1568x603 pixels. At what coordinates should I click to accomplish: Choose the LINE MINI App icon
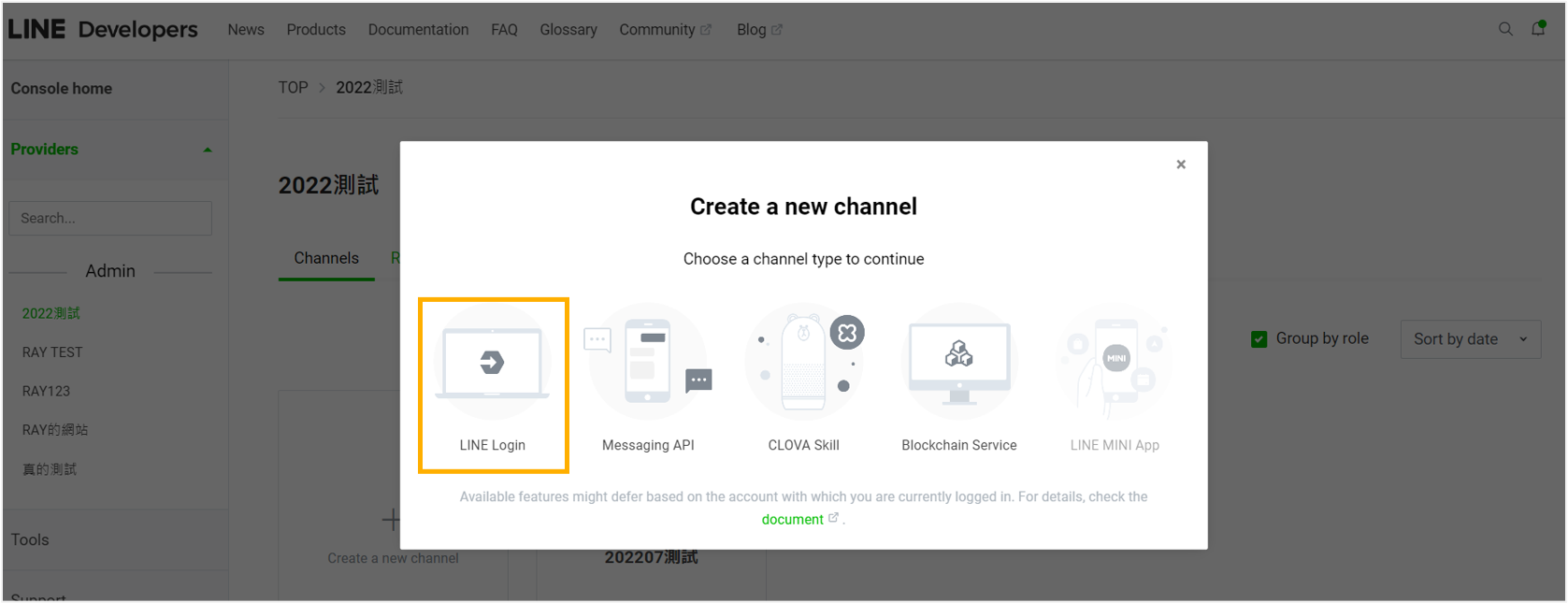click(1115, 363)
